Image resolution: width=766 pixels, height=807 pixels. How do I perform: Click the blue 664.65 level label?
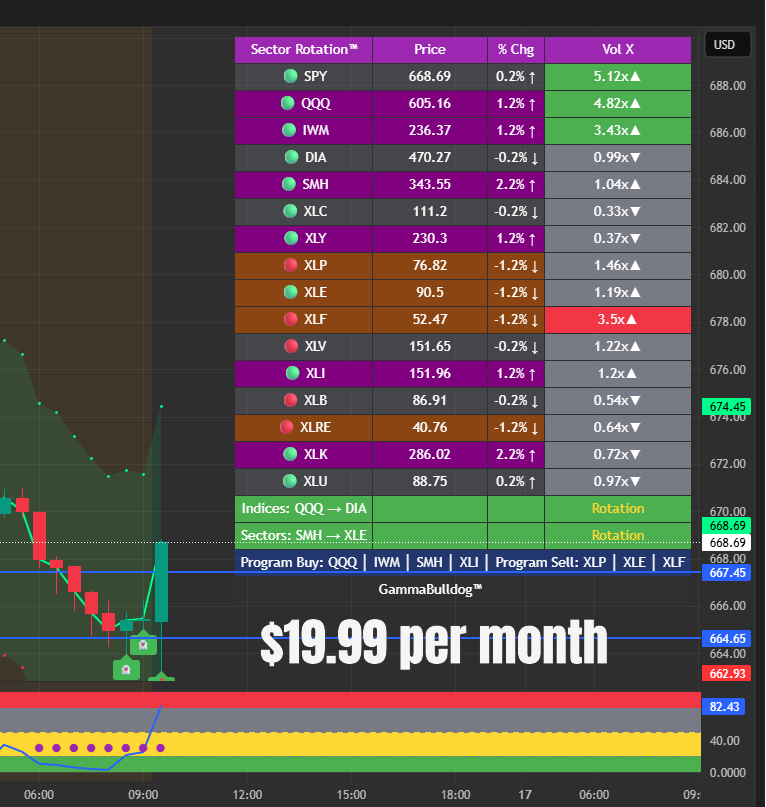click(726, 639)
